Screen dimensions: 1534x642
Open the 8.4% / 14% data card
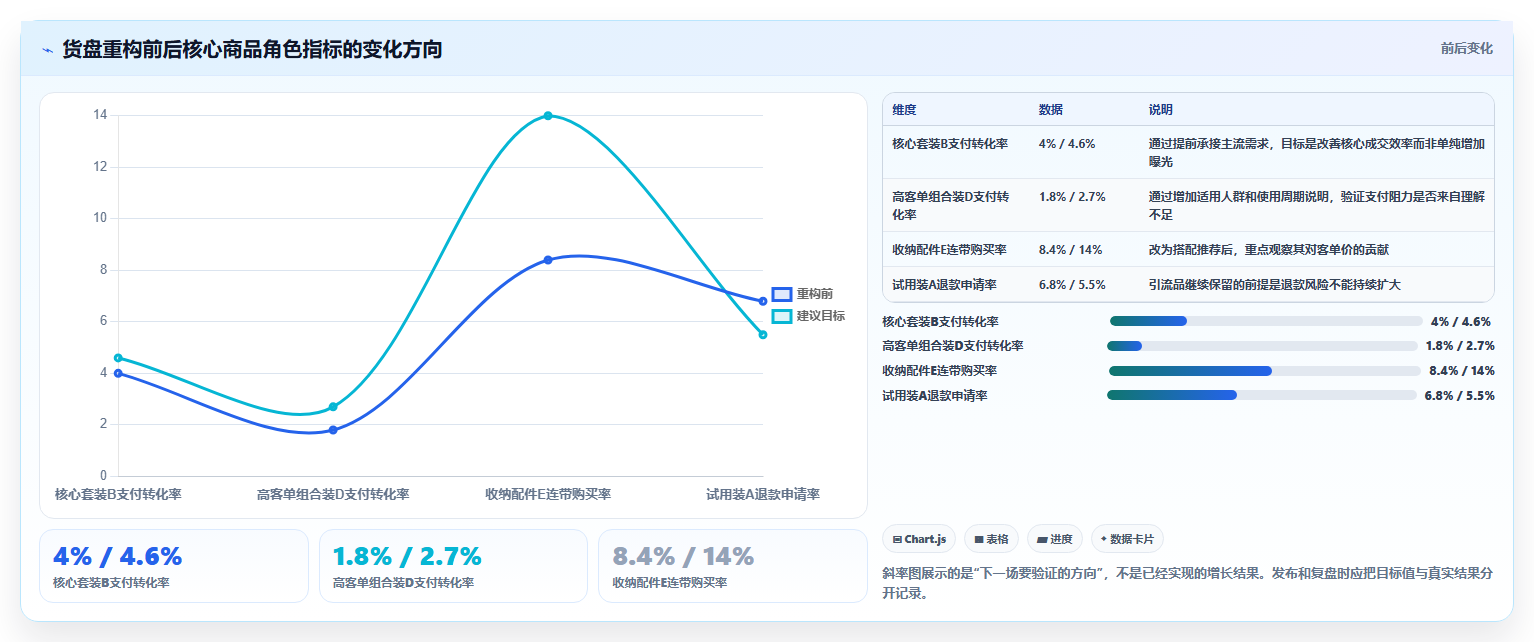click(733, 566)
